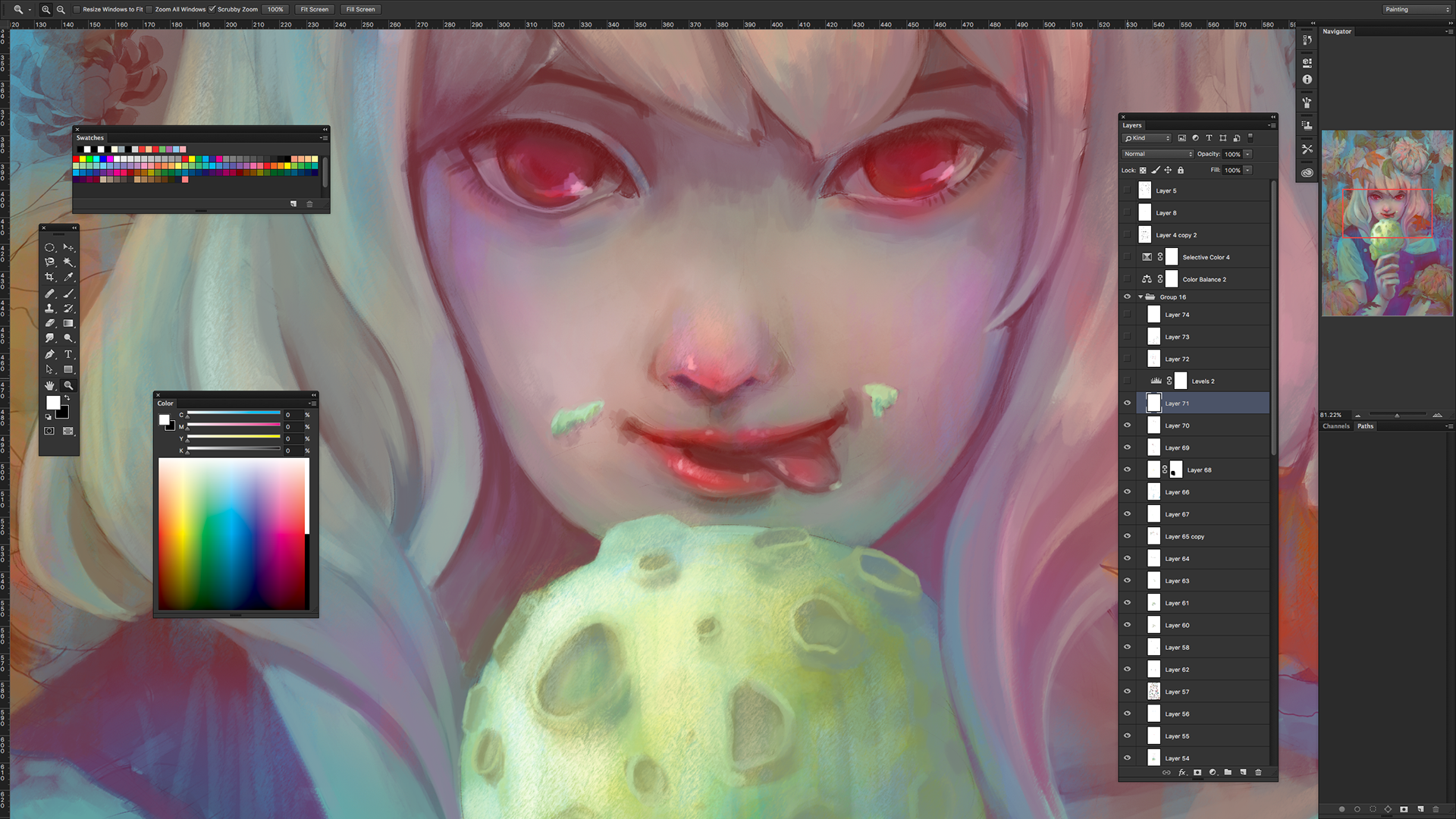Click the delete layer trash icon
This screenshot has height=819, width=1456.
[1258, 772]
